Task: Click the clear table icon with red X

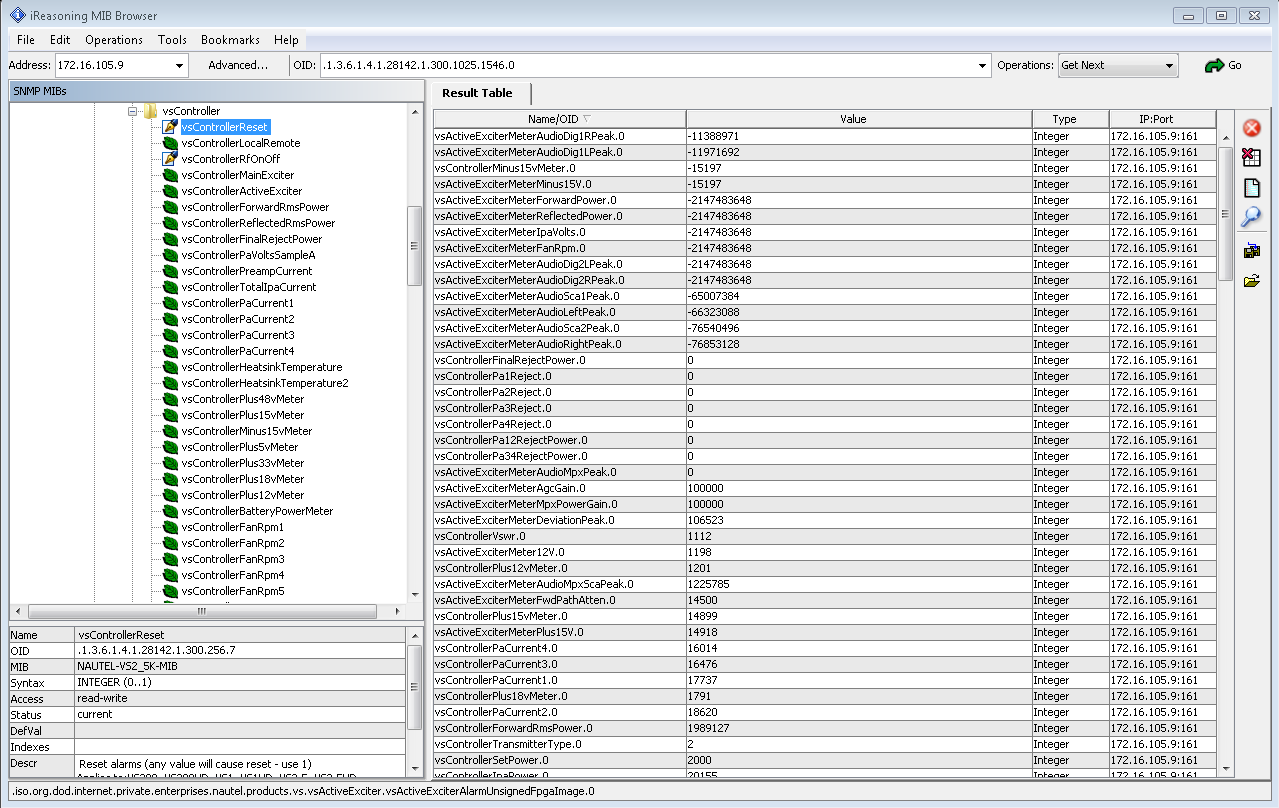Action: 1251,157
